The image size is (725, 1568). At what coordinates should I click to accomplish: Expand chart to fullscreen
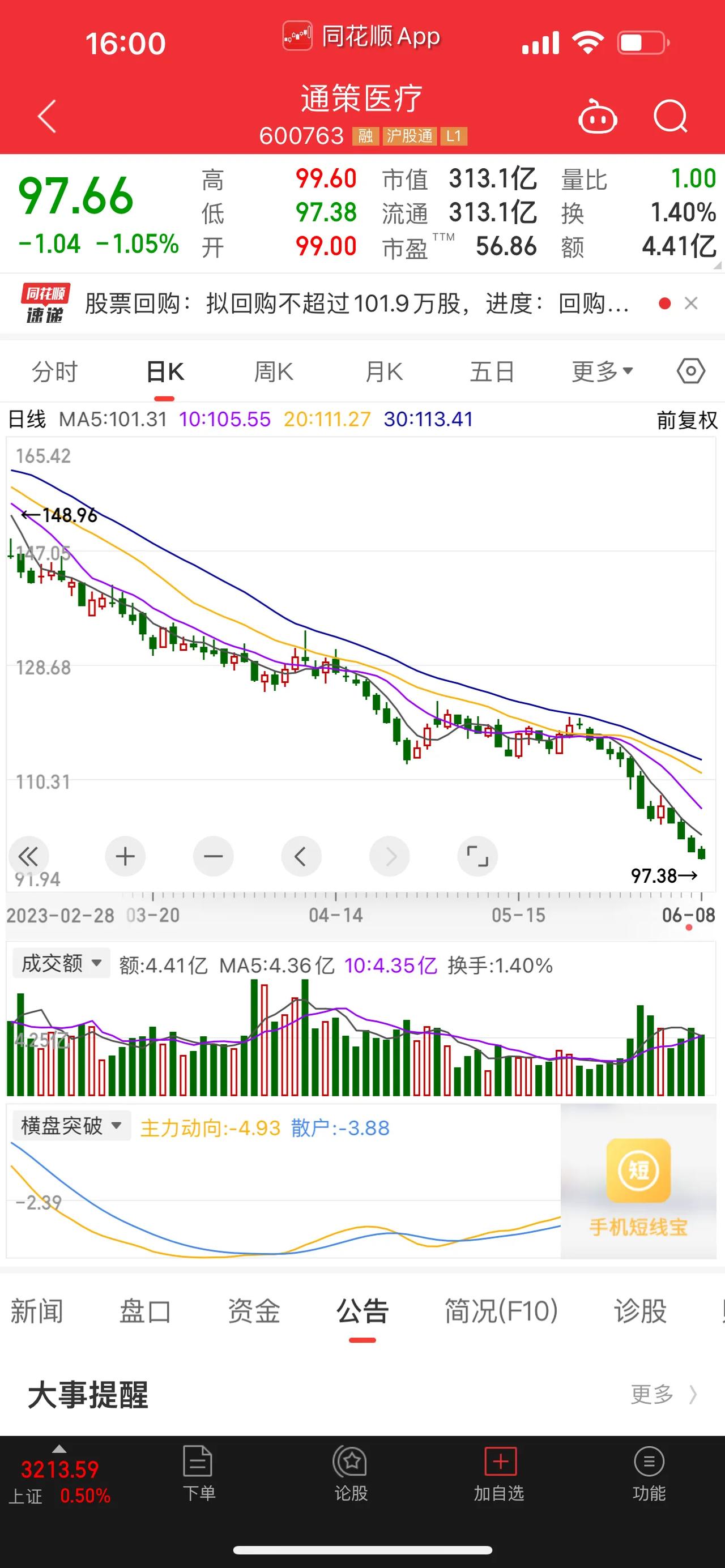click(x=477, y=856)
